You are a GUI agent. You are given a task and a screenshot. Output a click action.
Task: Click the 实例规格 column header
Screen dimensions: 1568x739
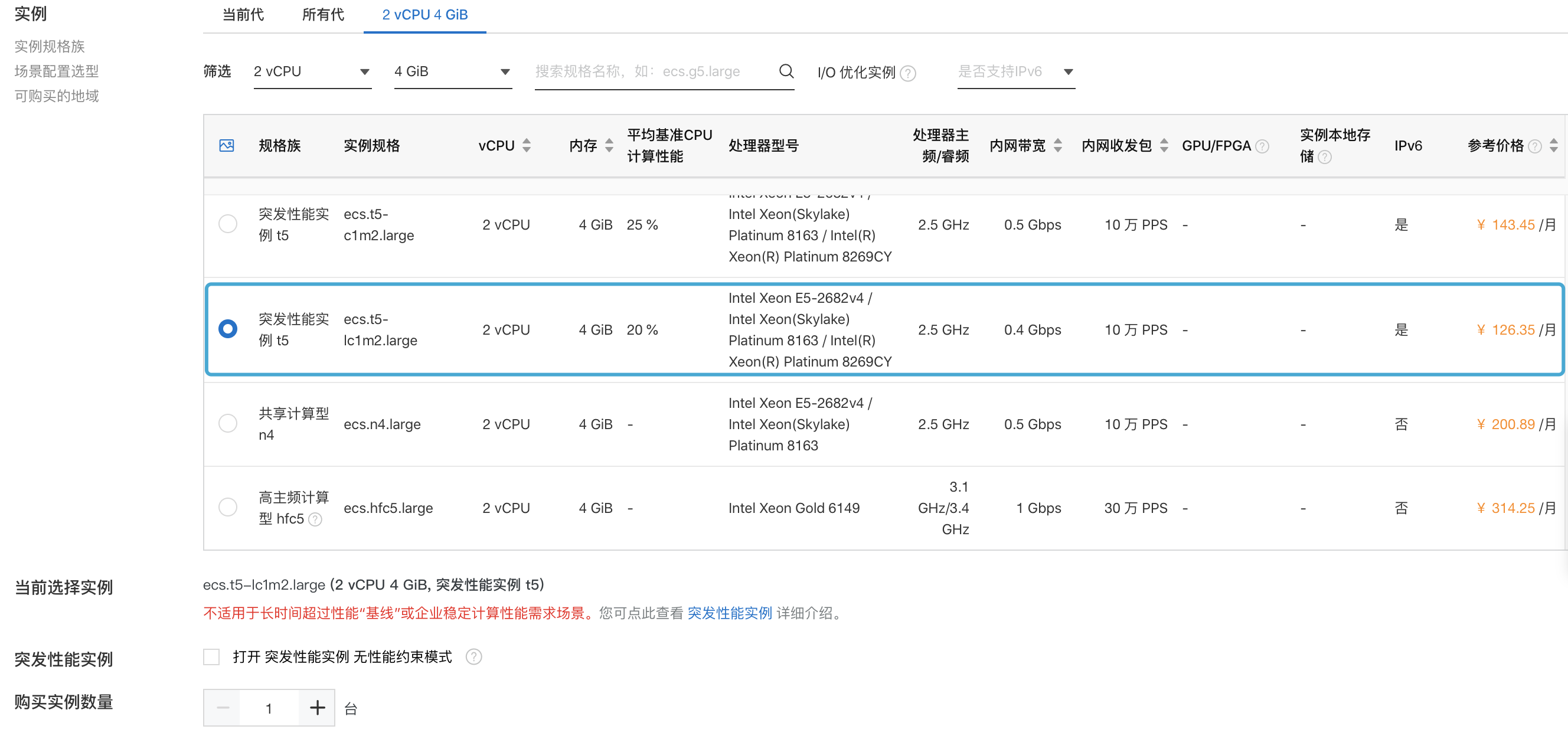[371, 145]
